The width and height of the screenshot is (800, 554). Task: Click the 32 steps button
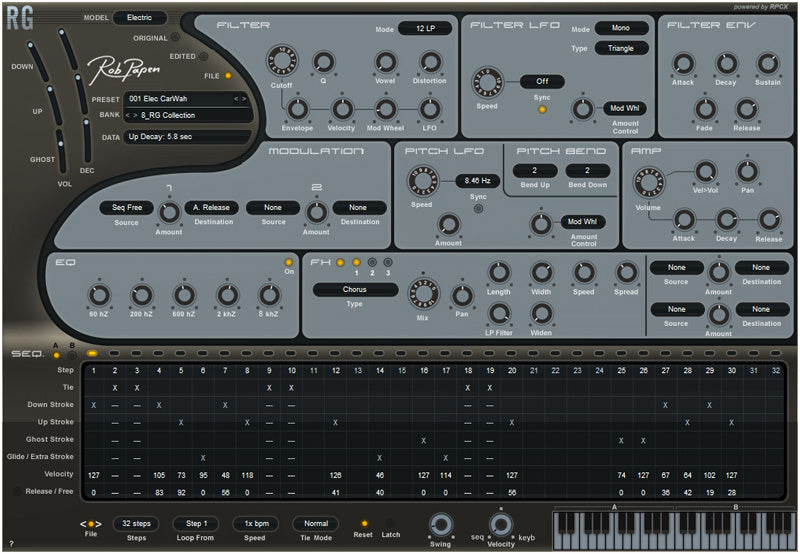[135, 523]
